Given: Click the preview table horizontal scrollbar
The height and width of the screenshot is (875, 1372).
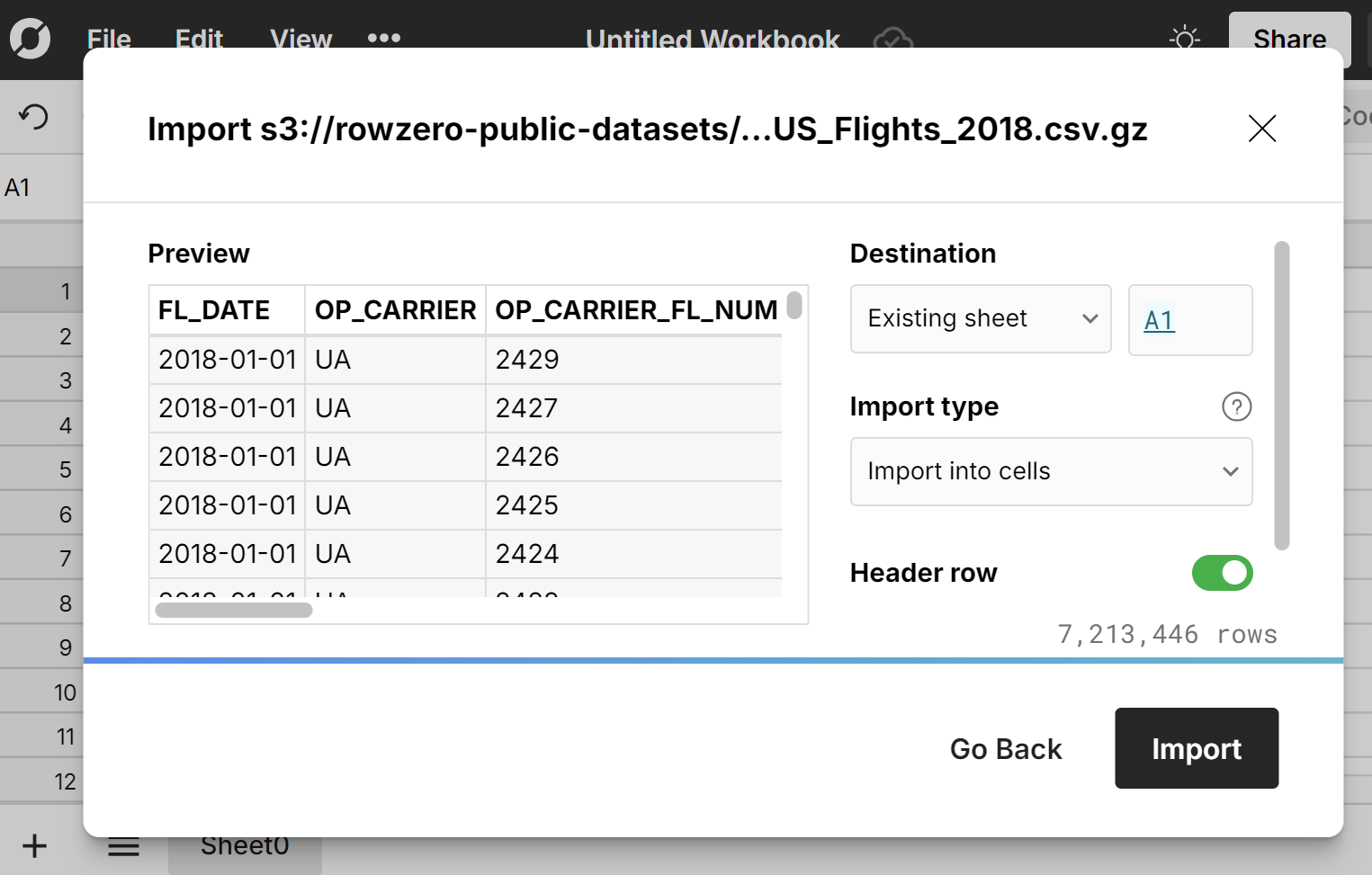Looking at the screenshot, I should pyautogui.click(x=232, y=610).
